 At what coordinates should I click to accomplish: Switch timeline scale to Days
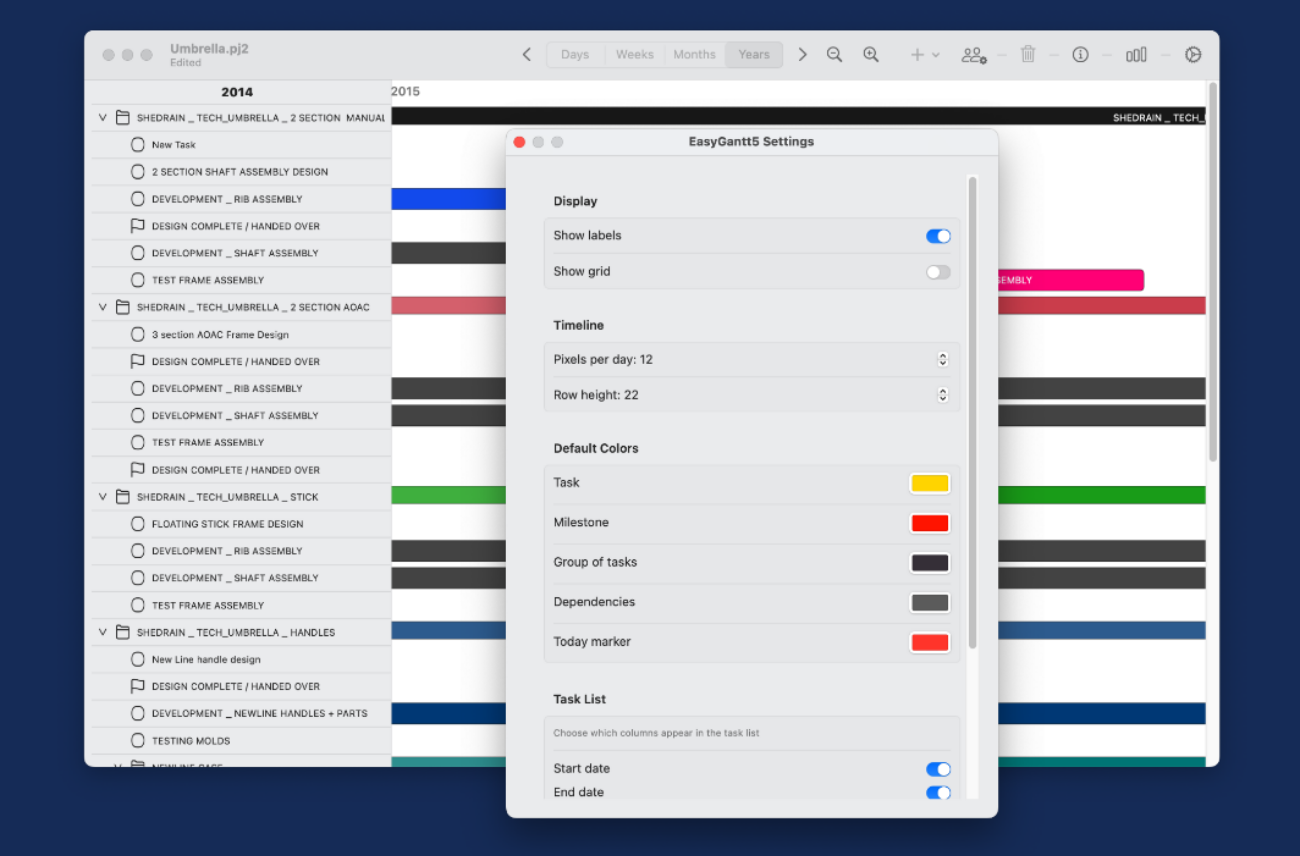point(575,55)
